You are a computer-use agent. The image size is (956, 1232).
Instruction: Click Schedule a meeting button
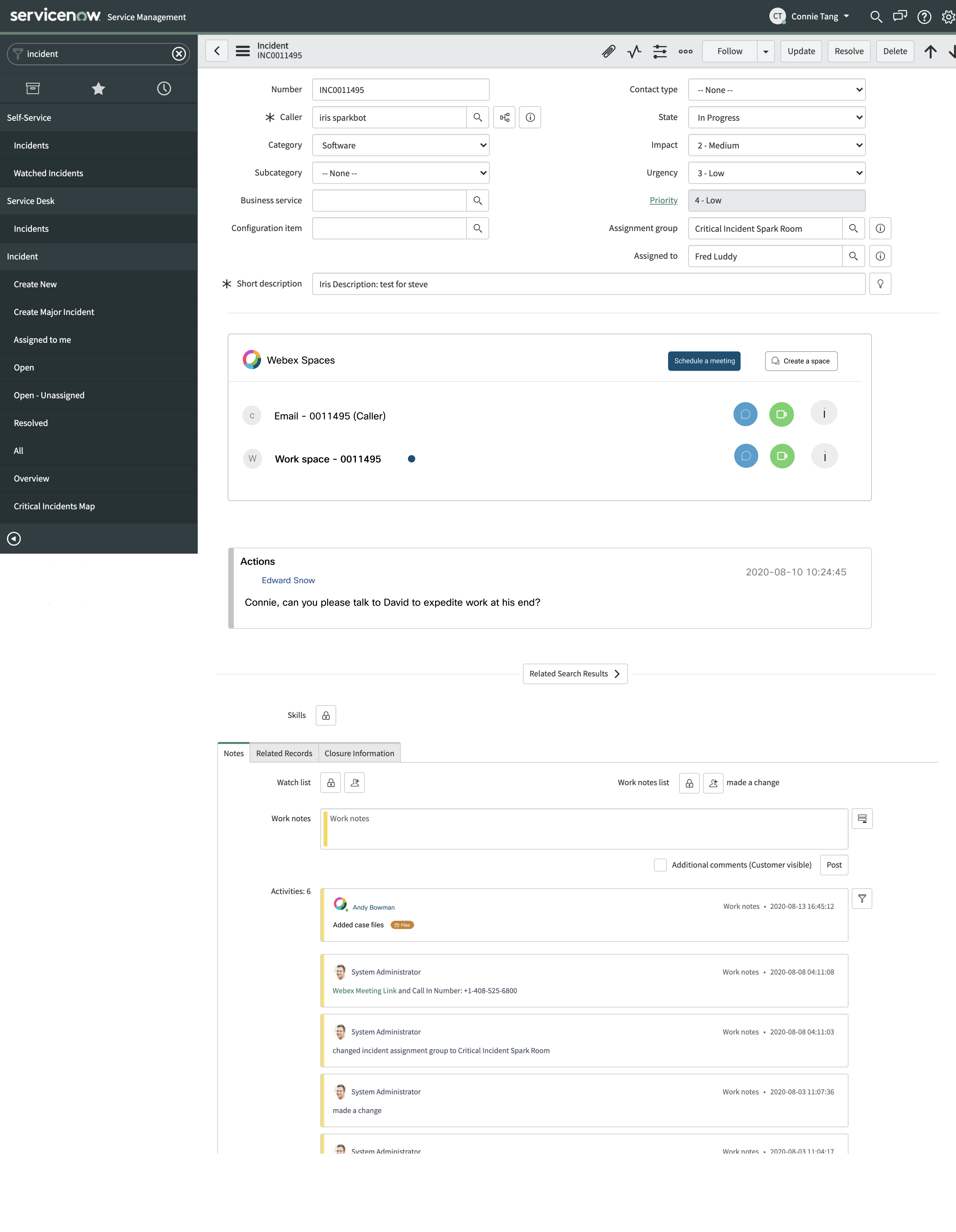point(704,361)
